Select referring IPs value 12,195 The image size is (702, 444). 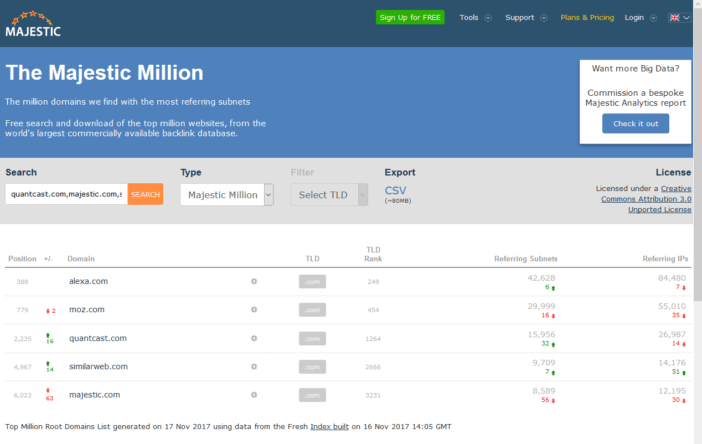pyautogui.click(x=672, y=391)
